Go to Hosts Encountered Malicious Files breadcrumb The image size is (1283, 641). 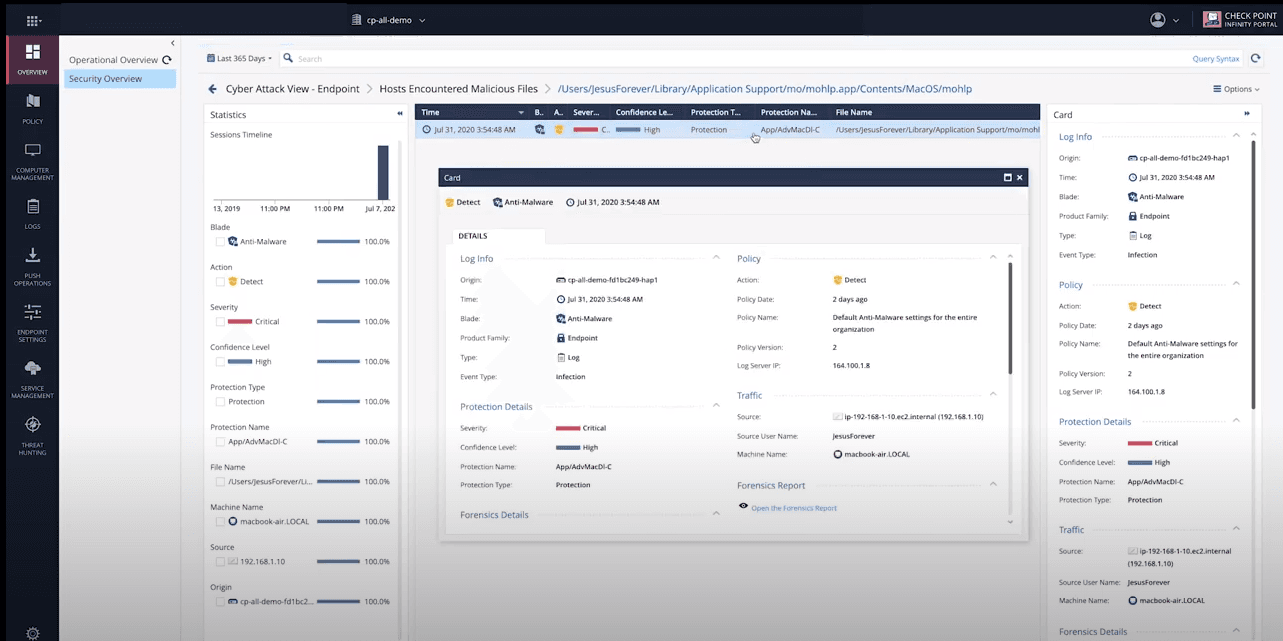coord(458,89)
